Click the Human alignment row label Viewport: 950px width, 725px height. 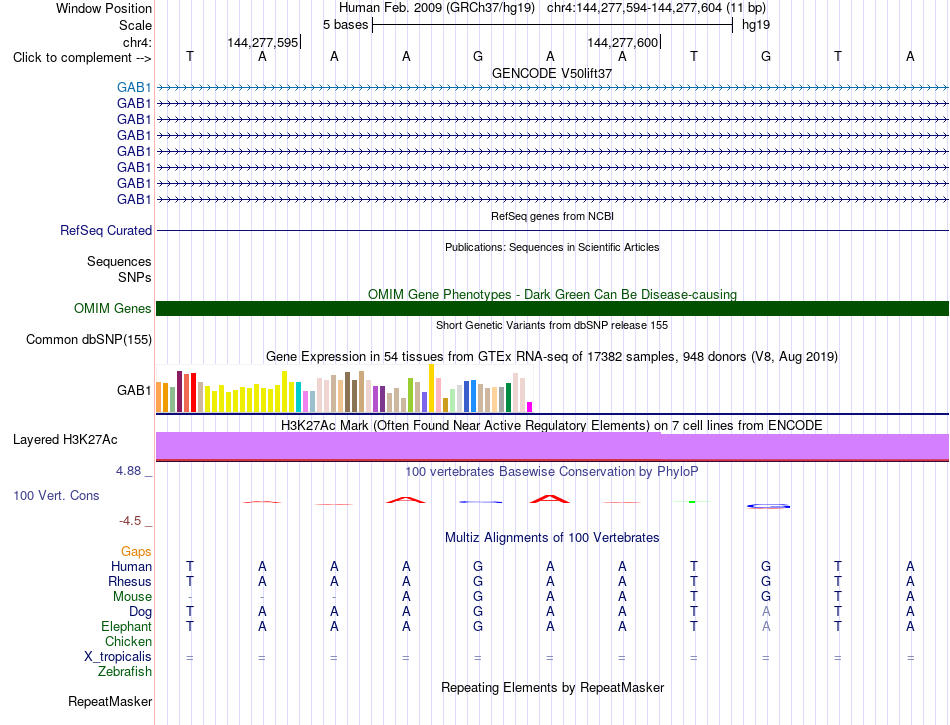[131, 566]
